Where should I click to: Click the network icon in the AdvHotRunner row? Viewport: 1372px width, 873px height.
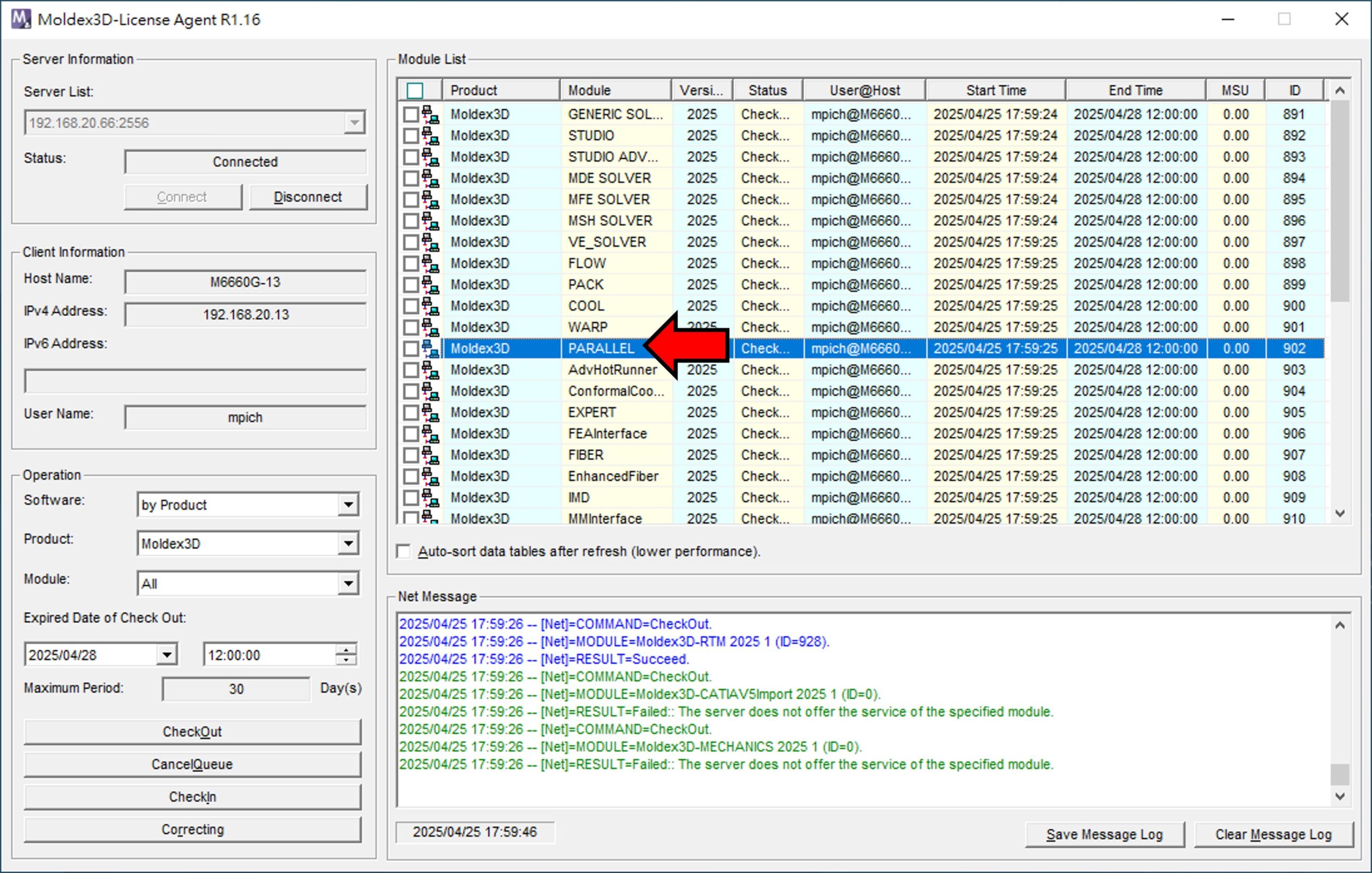(430, 370)
